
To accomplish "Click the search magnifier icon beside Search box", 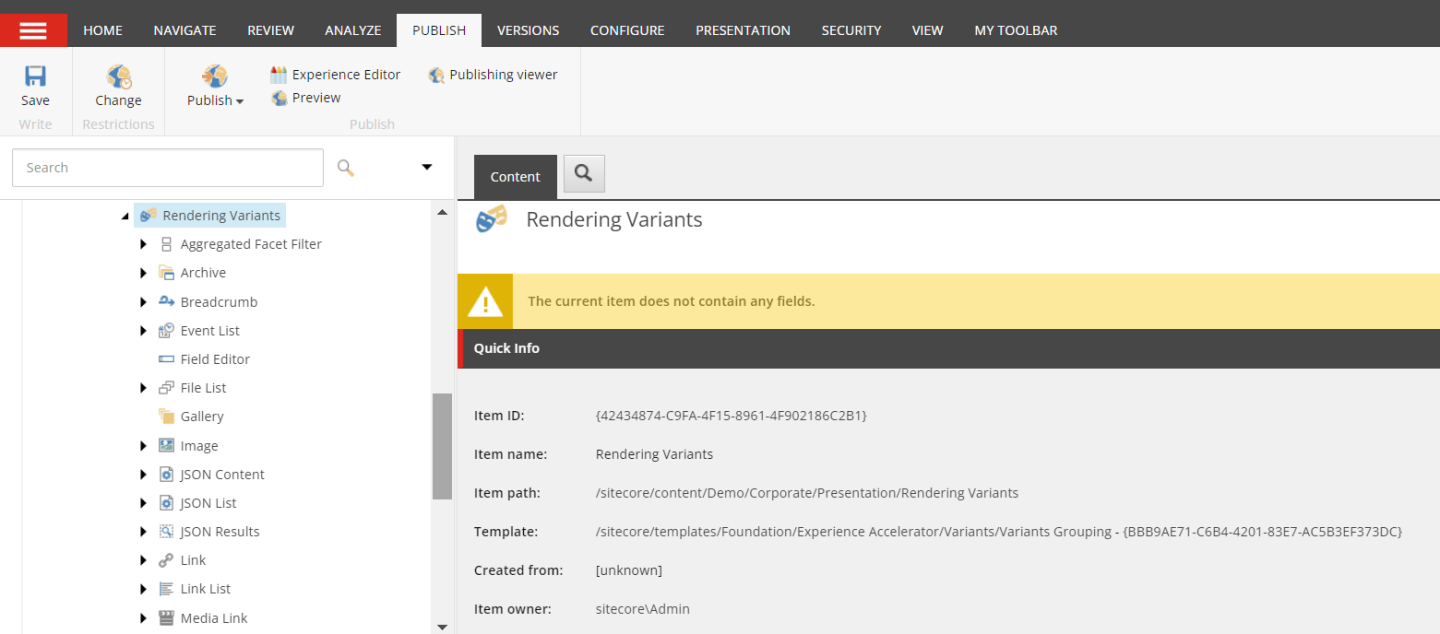I will [346, 168].
